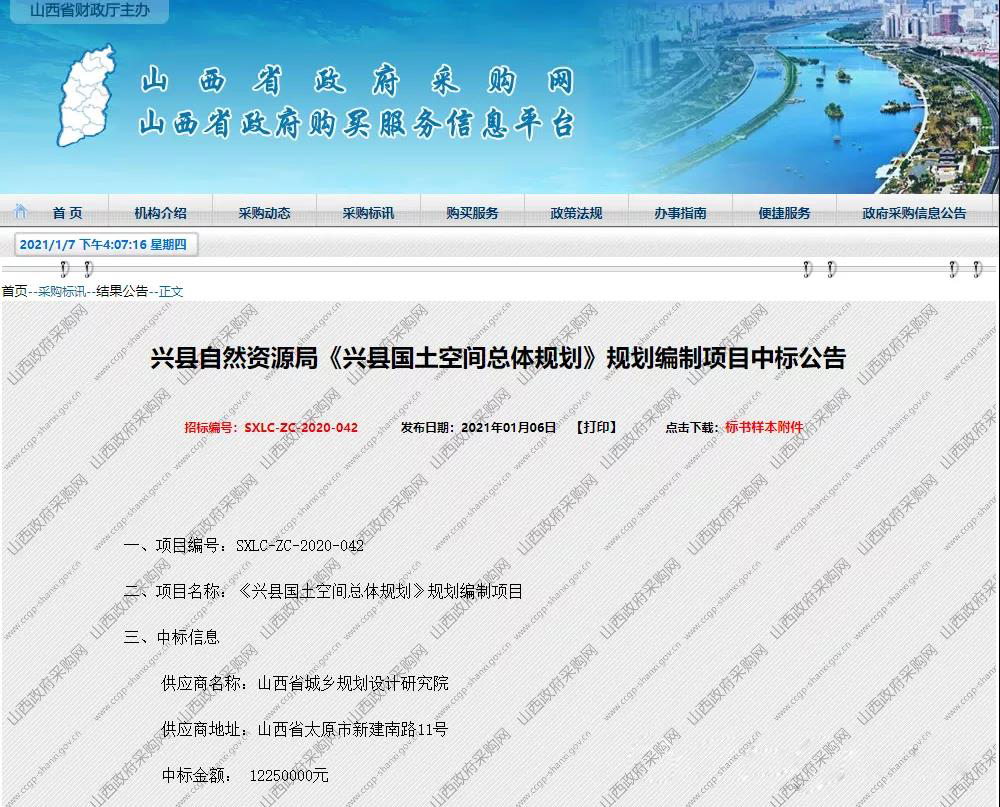Click the 【打印】 print link
Screen dimensions: 1000x807
click(596, 427)
